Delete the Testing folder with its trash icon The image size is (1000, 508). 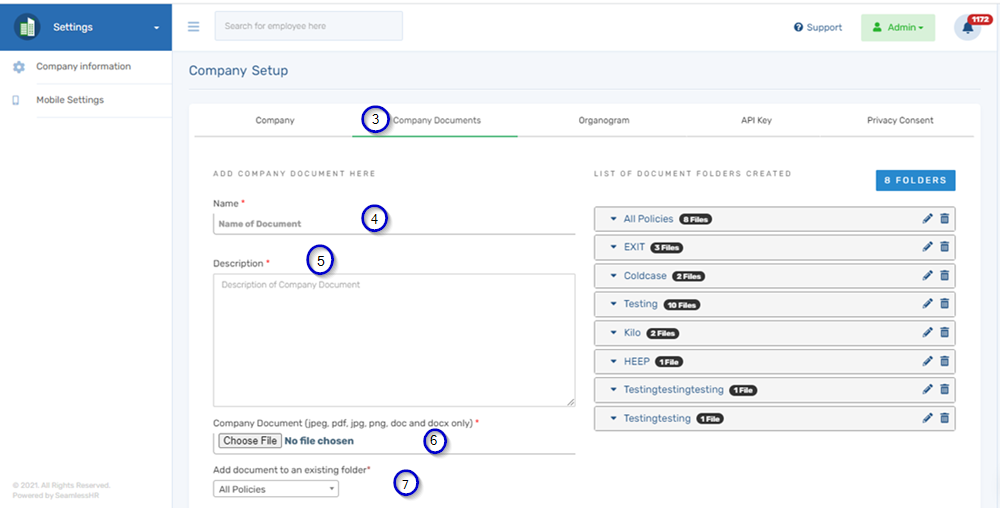click(x=945, y=304)
